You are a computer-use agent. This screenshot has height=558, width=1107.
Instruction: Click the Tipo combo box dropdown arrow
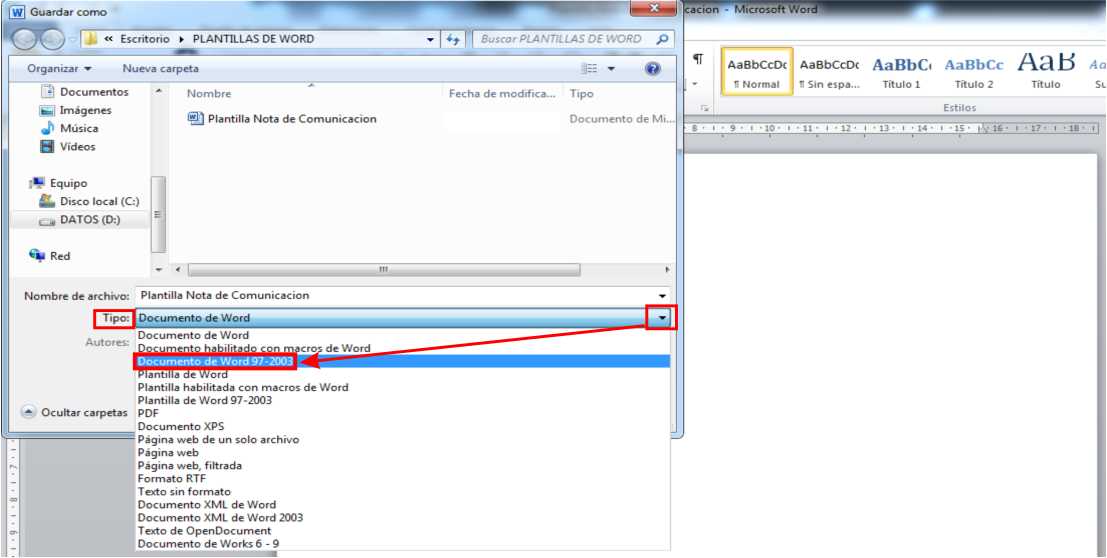pos(662,318)
